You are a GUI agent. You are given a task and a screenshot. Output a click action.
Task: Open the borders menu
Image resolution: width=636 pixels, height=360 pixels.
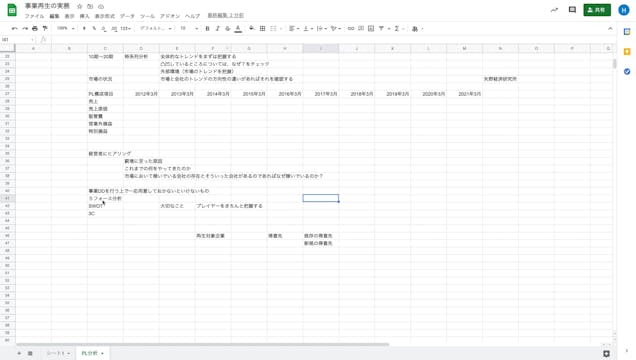coord(262,28)
